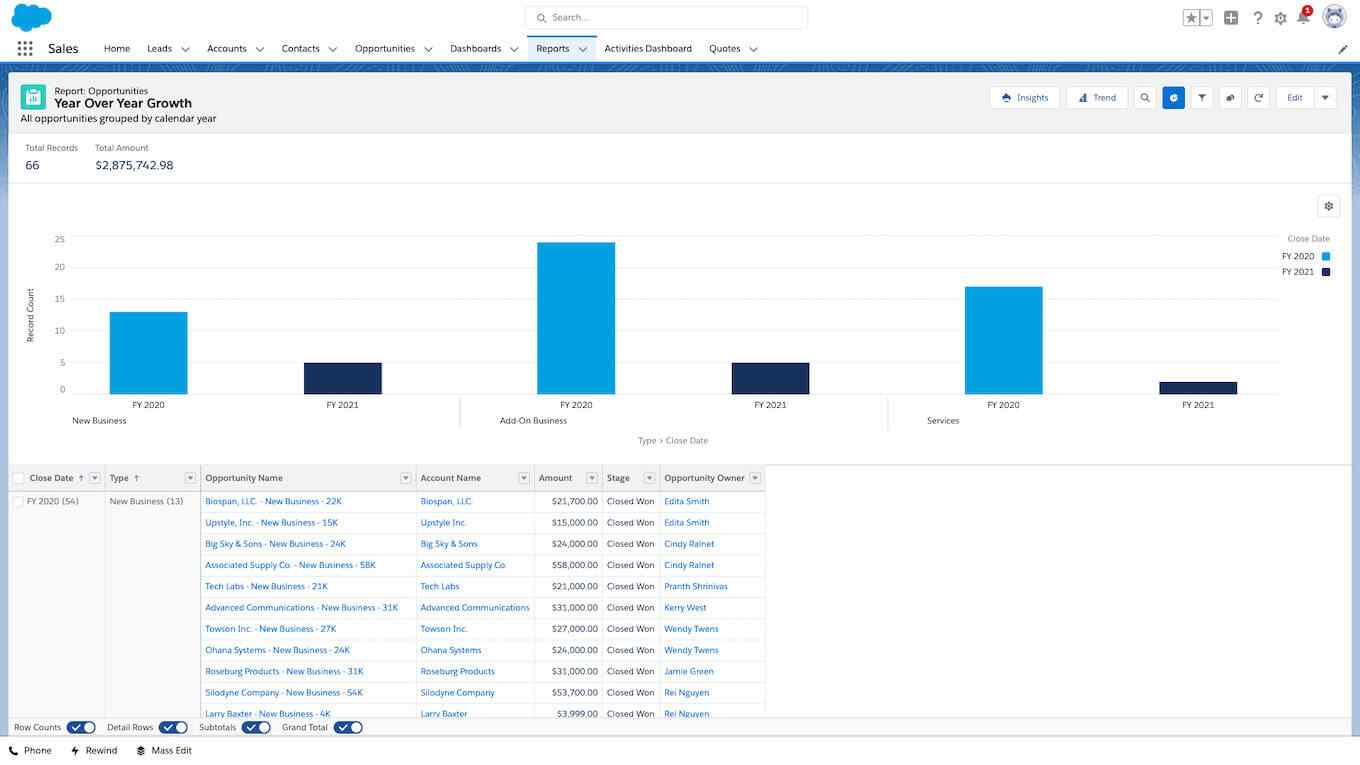Click the report search magnifier icon
The height and width of the screenshot is (765, 1360).
(x=1145, y=97)
